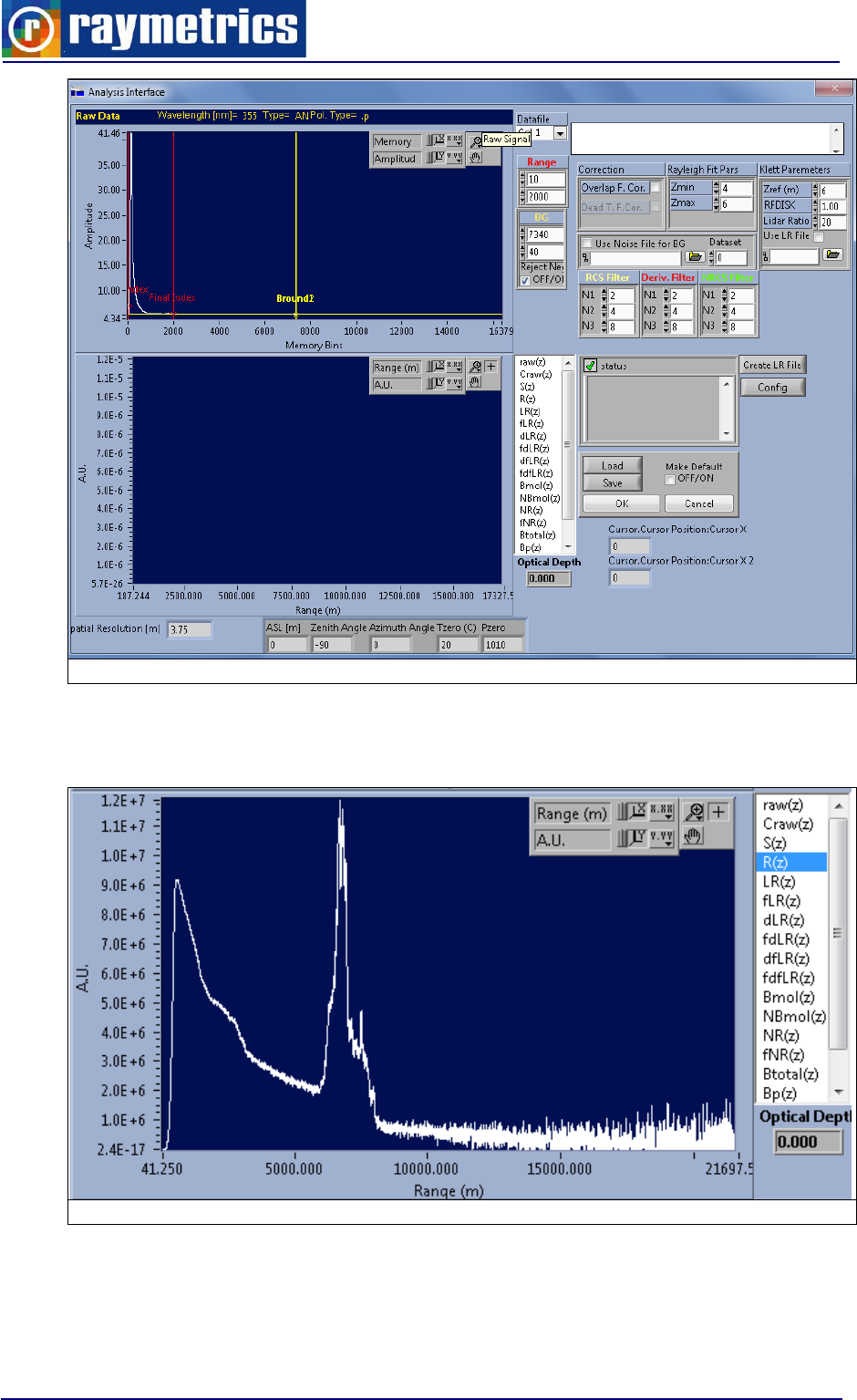Image resolution: width=857 pixels, height=1400 pixels.
Task: Select pan hand tool on middle Range graph
Action: (475, 382)
